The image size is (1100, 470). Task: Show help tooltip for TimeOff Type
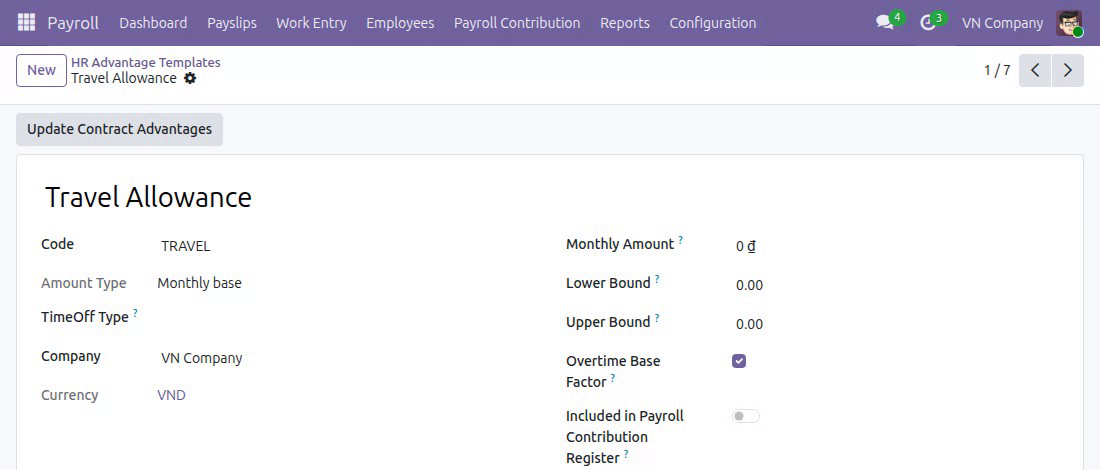tap(135, 312)
